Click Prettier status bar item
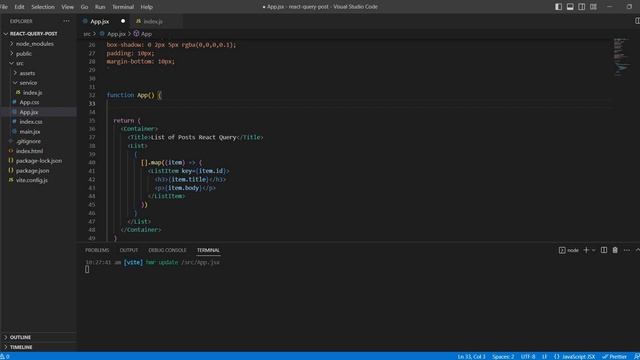This screenshot has height=360, width=640. tap(615, 356)
